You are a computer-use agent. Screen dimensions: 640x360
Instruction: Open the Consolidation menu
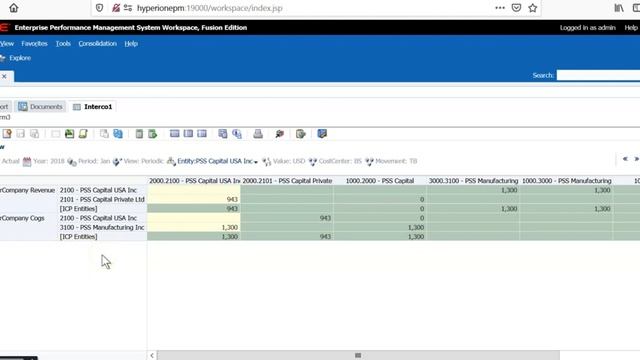click(x=98, y=44)
